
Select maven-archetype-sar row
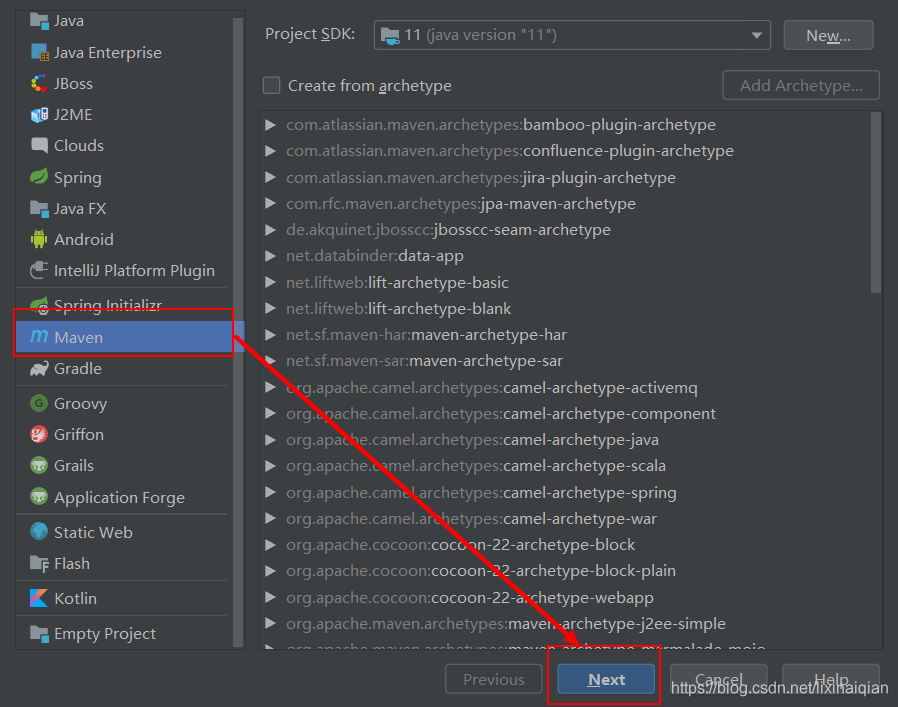pos(564,361)
